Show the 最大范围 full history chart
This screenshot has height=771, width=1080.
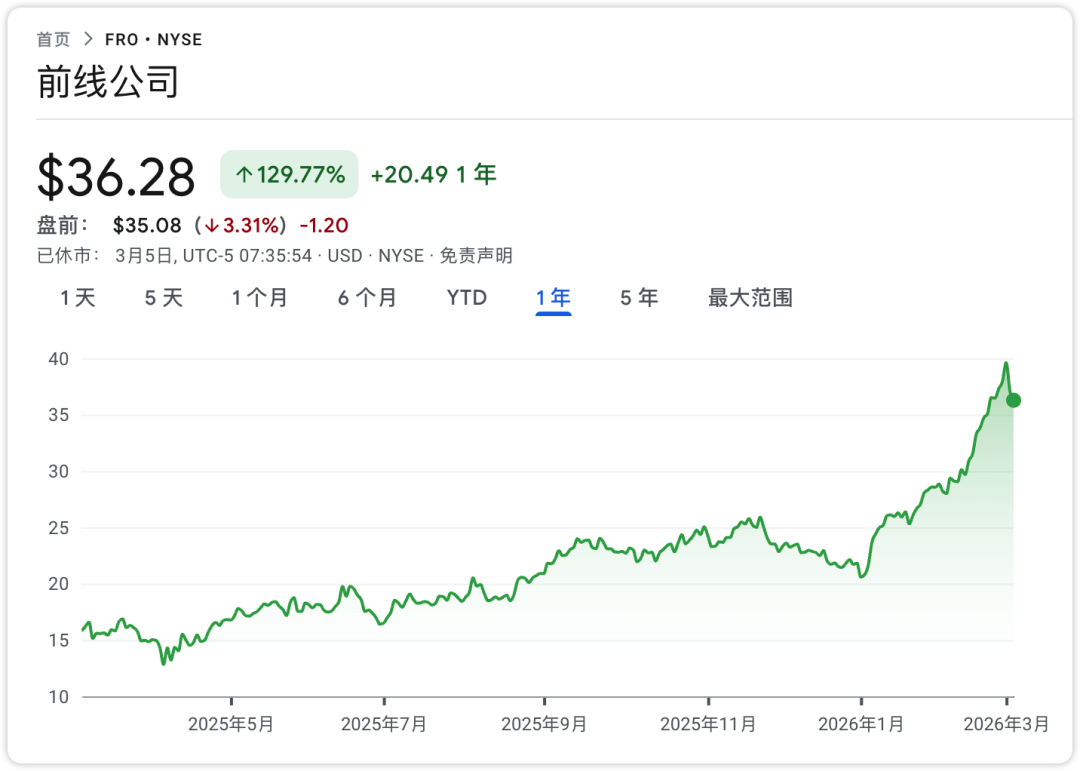point(750,298)
